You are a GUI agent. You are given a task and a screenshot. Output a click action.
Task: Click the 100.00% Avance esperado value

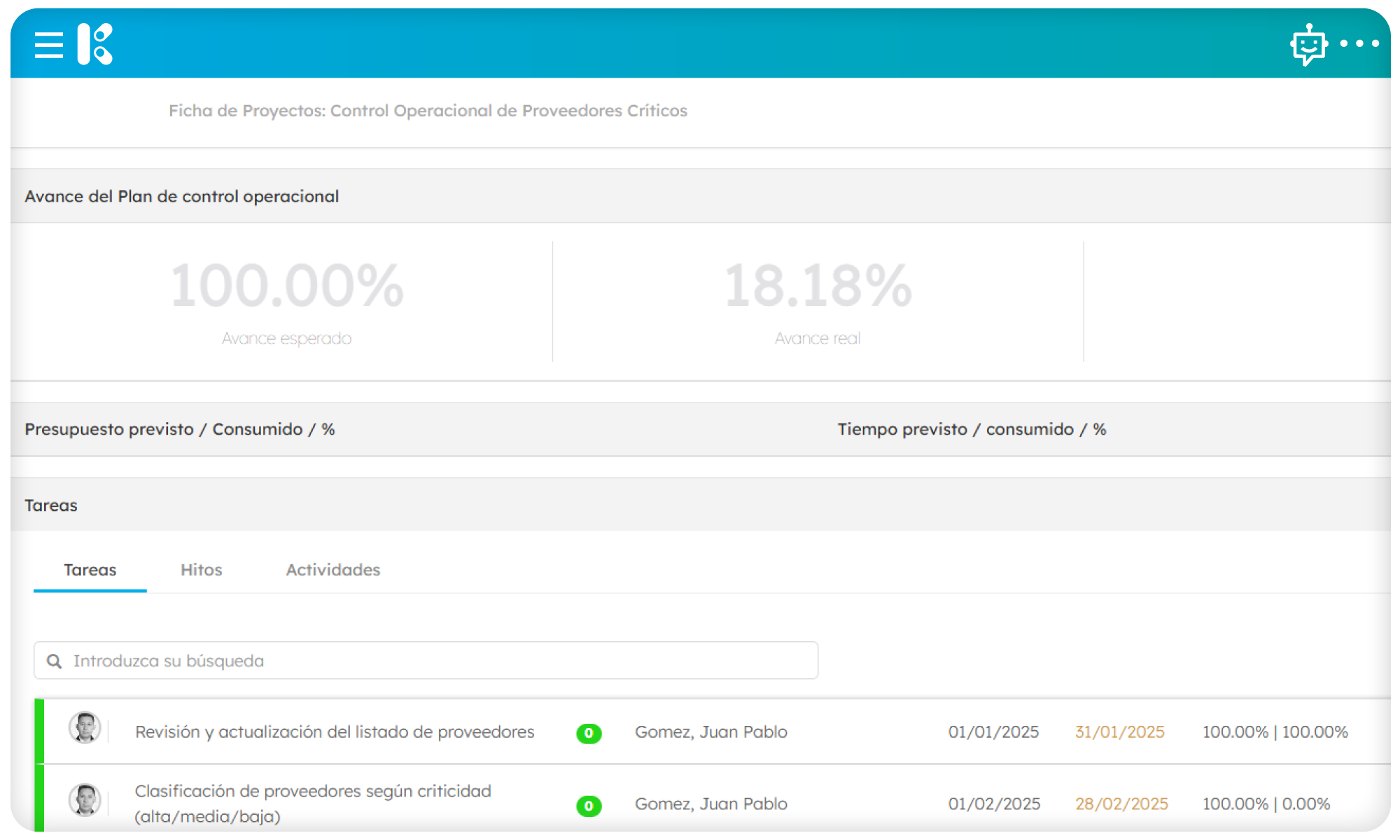[287, 285]
